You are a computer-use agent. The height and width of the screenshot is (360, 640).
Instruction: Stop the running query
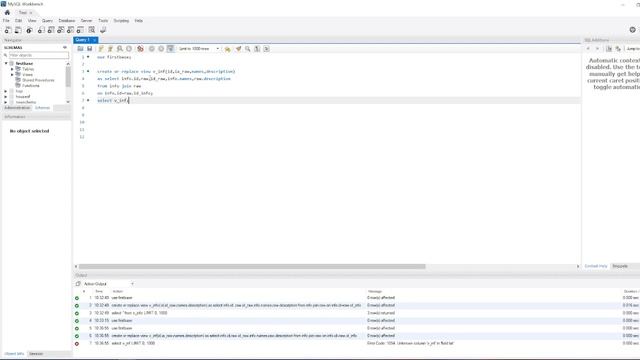point(129,49)
